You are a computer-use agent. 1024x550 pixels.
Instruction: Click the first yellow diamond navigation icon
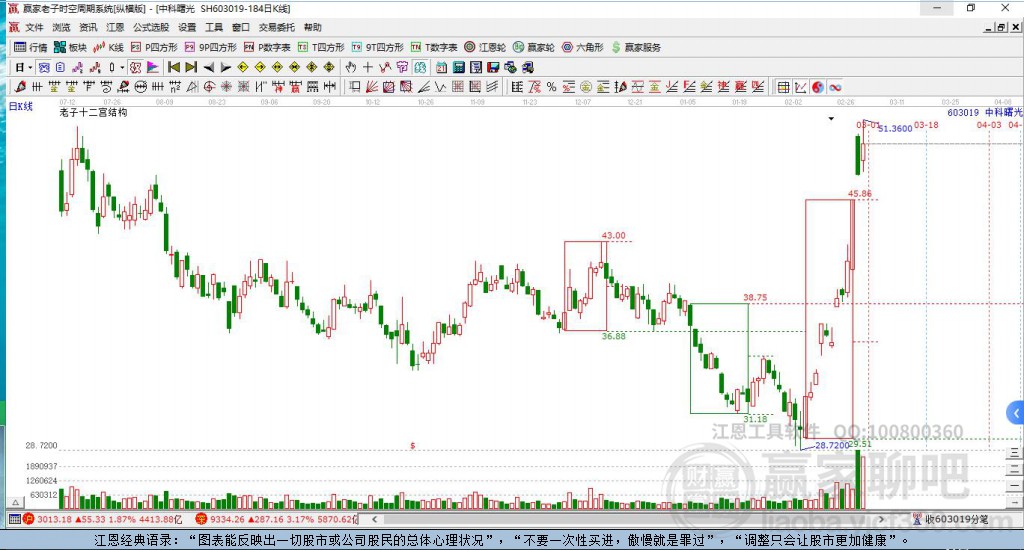242,67
